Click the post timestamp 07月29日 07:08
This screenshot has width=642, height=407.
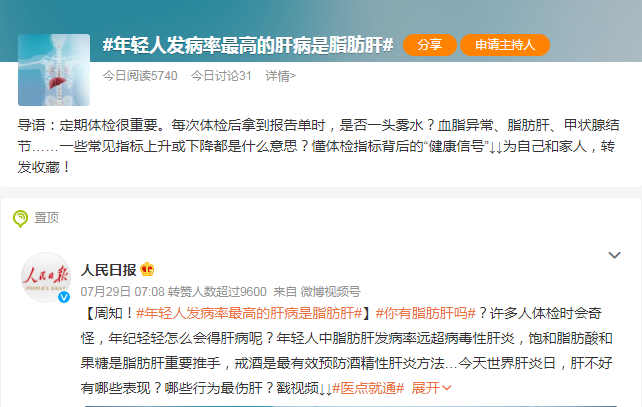click(122, 292)
